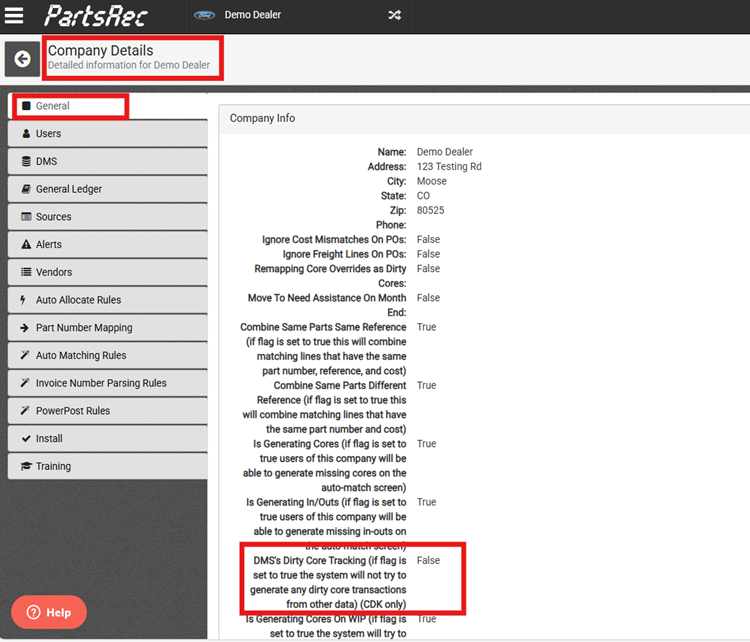Click the PartsRec logo

click(96, 15)
